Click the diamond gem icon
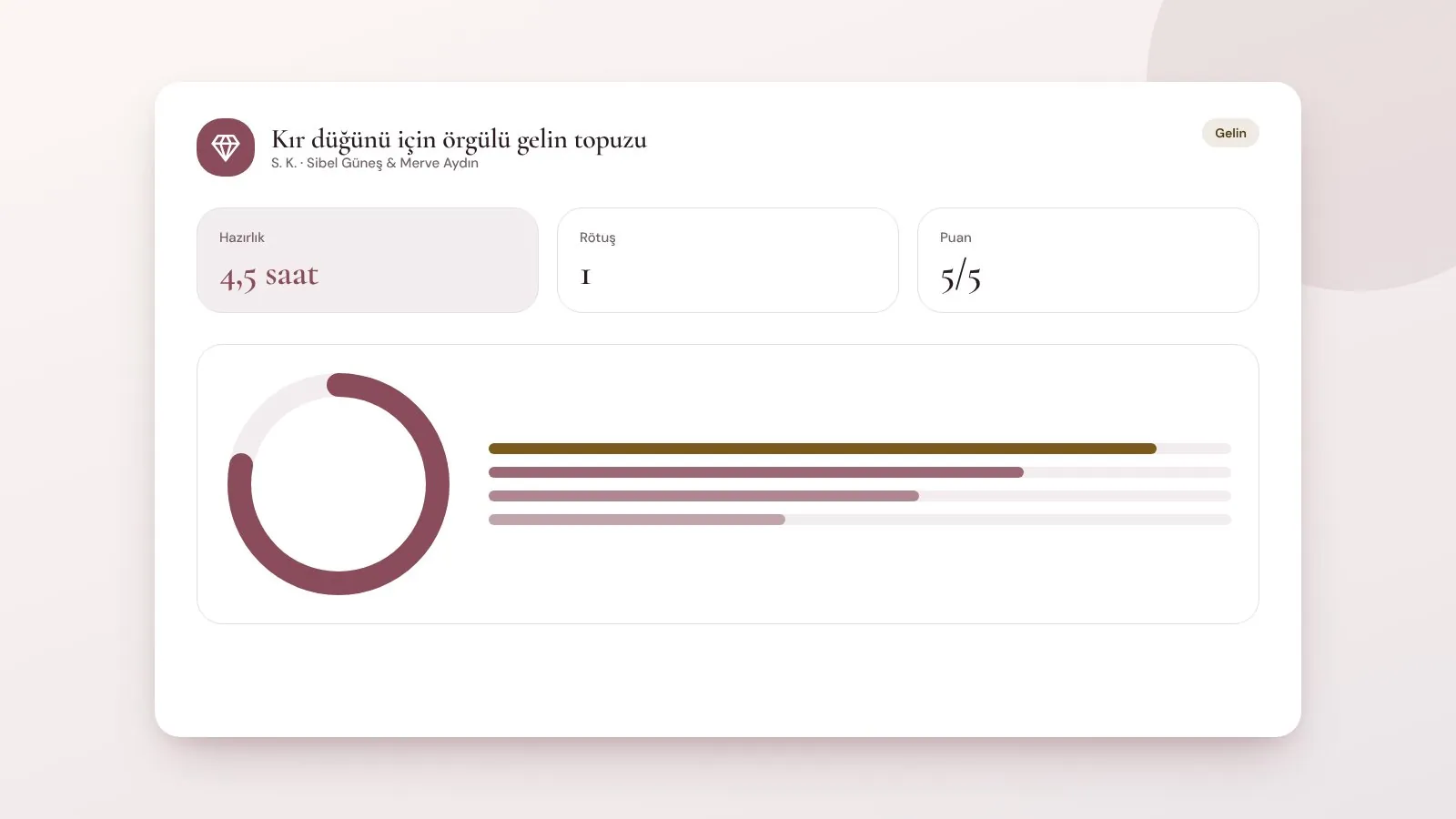1456x819 pixels. tap(226, 147)
